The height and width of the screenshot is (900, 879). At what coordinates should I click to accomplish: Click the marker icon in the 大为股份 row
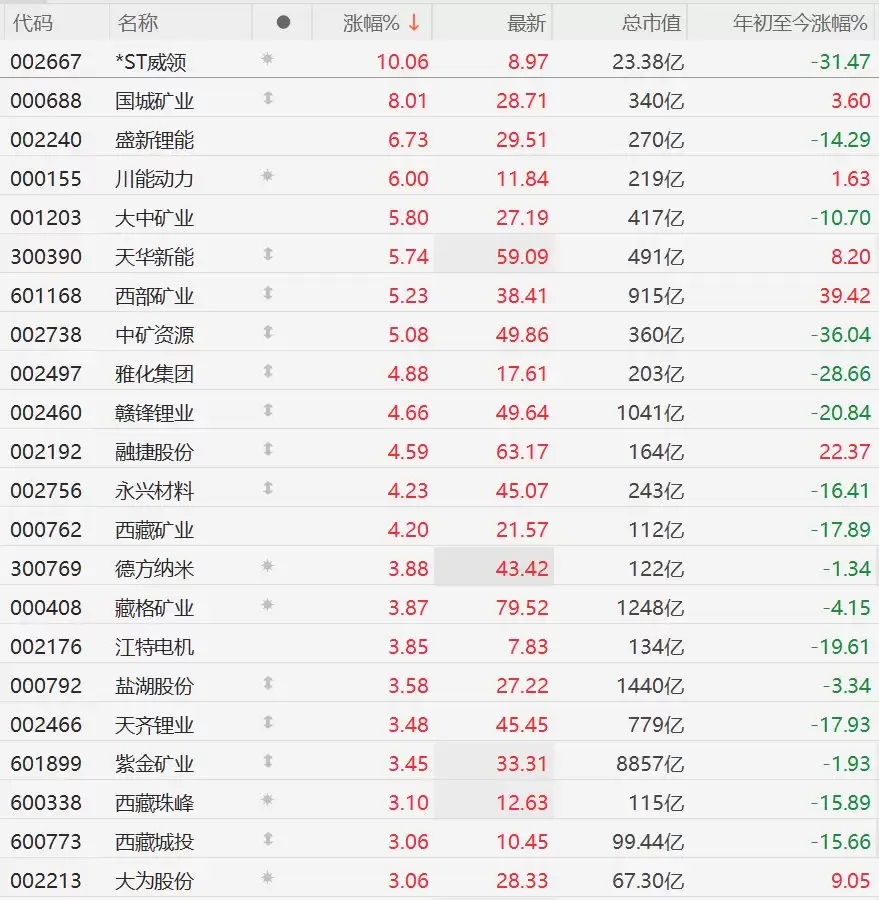[x=268, y=878]
